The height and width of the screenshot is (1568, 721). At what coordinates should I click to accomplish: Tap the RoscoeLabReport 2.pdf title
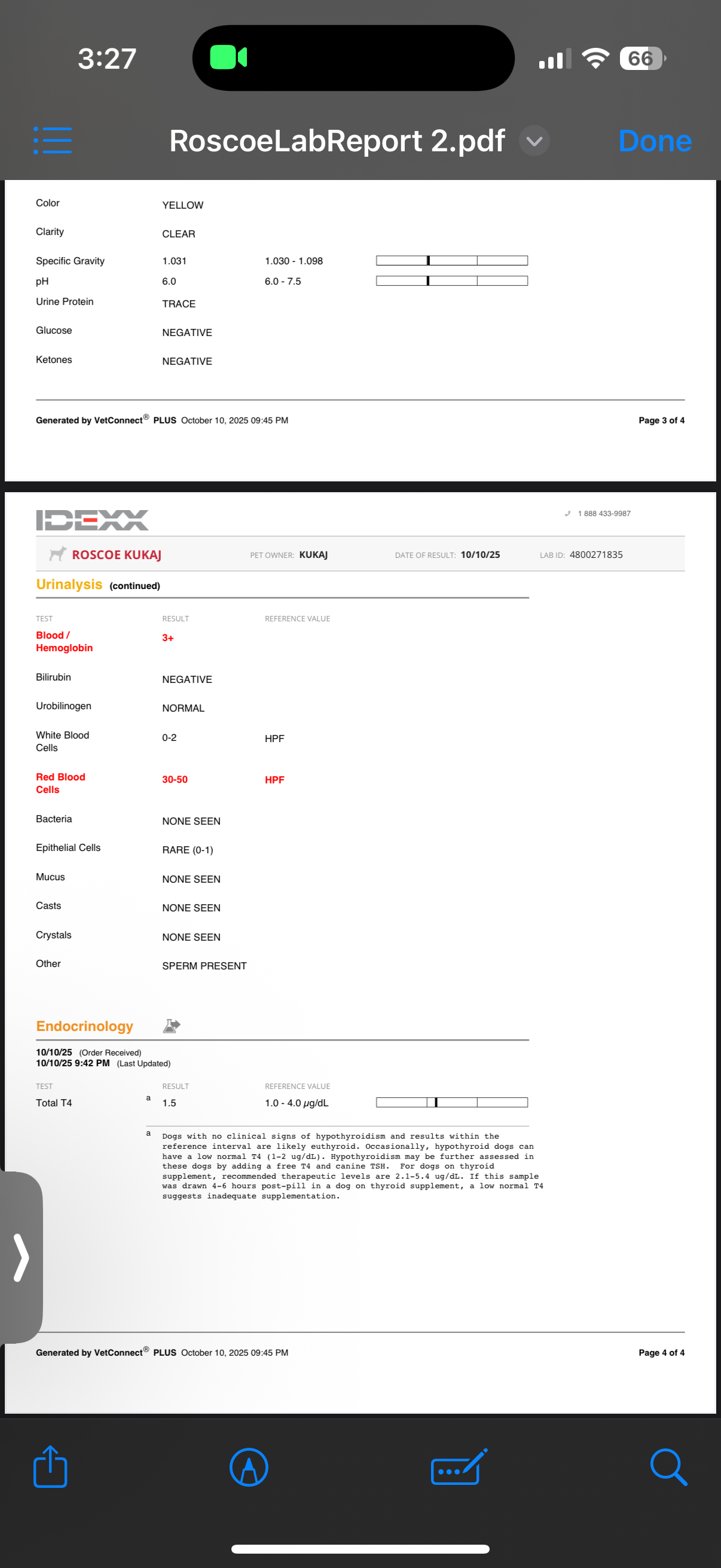337,141
